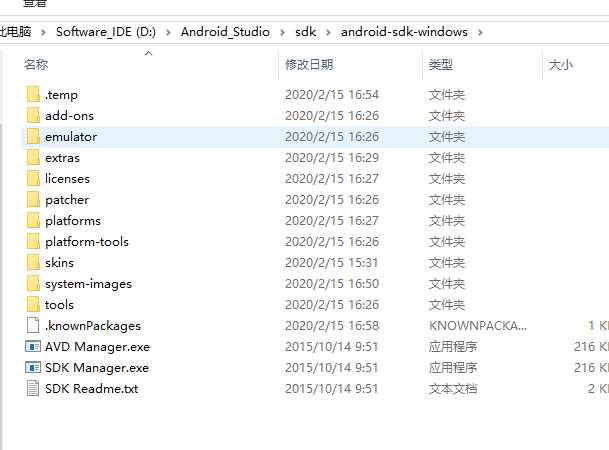The height and width of the screenshot is (450, 609).
Task: Select the SDK Manager.exe file name
Action: 97,368
